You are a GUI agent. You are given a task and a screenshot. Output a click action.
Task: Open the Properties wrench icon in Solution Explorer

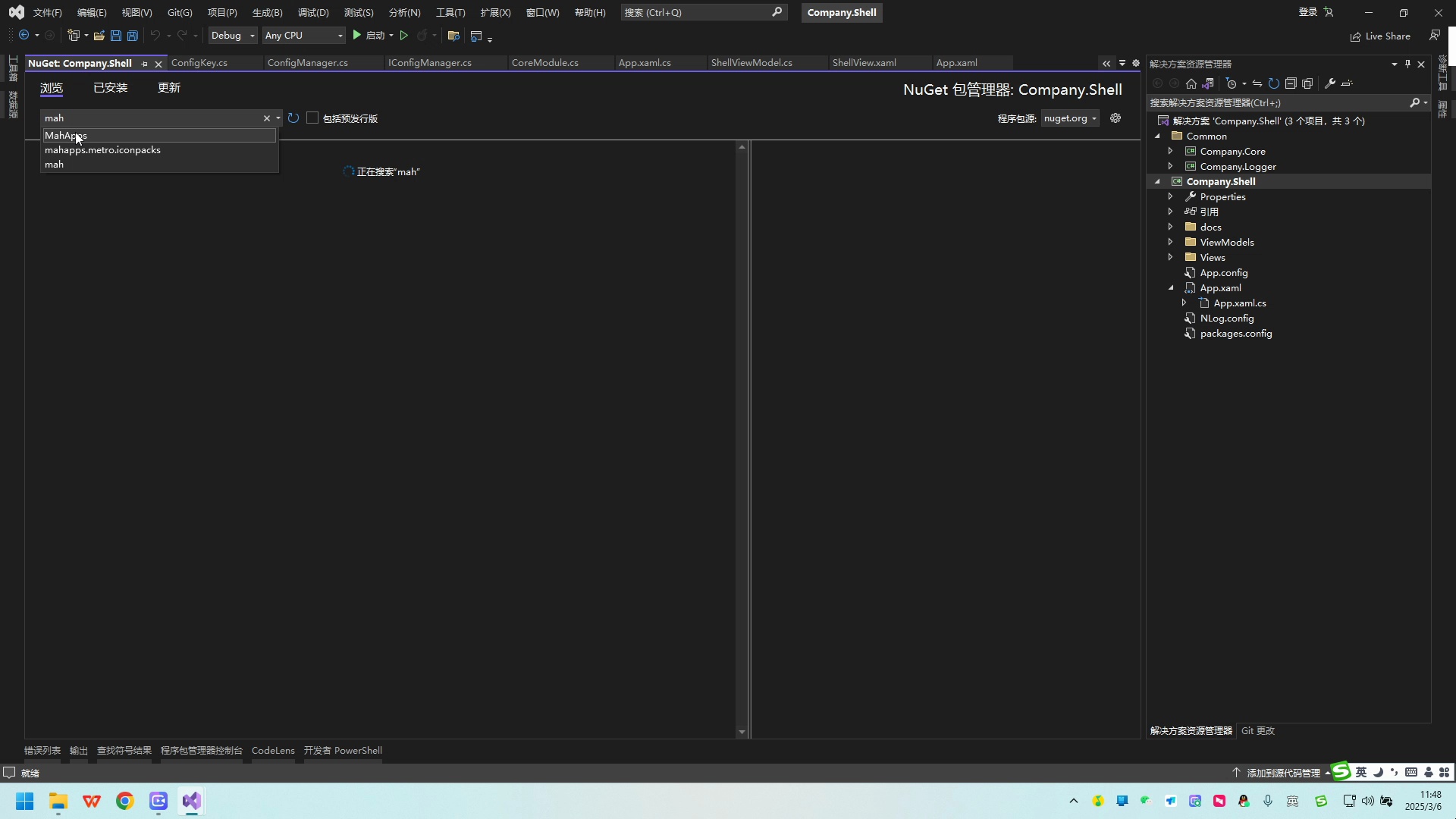[1332, 83]
